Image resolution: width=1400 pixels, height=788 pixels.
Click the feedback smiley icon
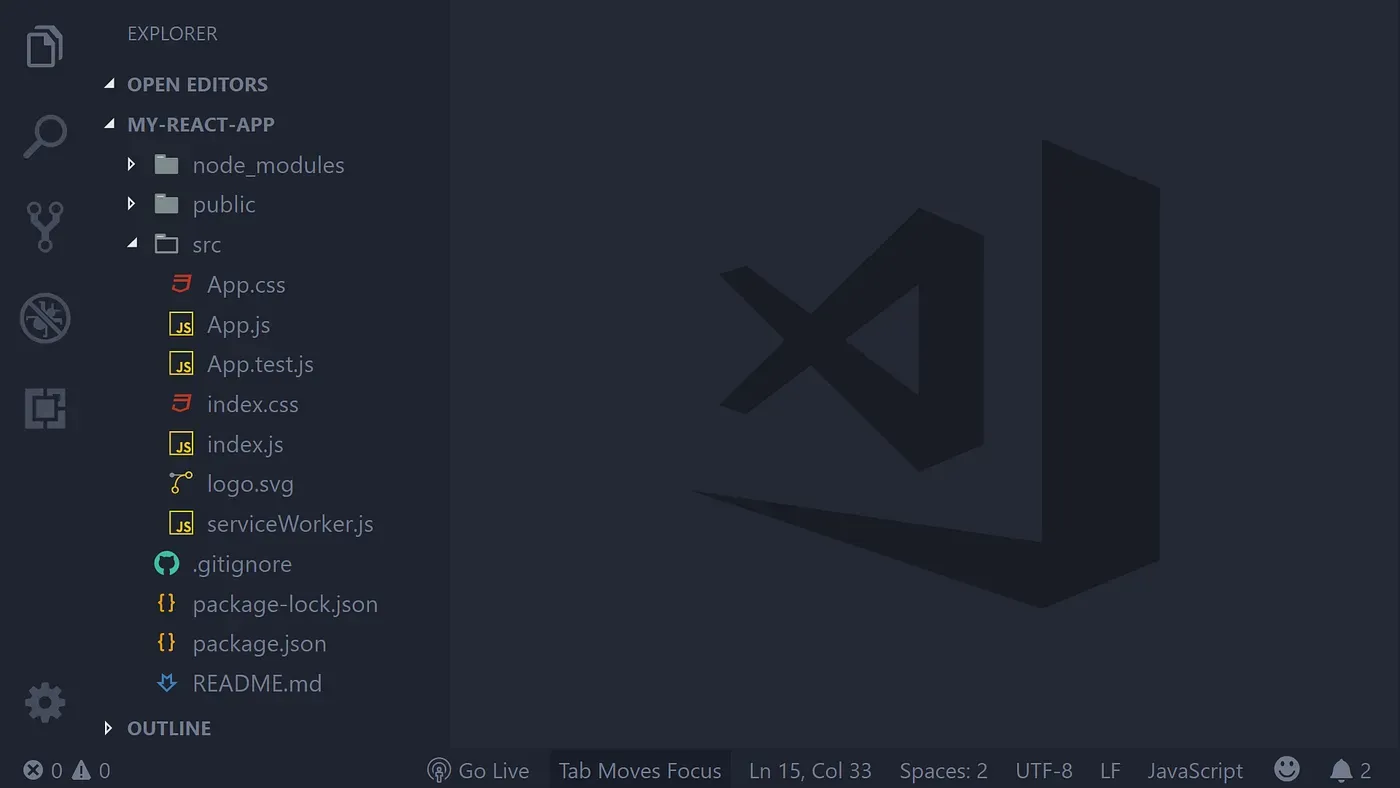tap(1287, 769)
